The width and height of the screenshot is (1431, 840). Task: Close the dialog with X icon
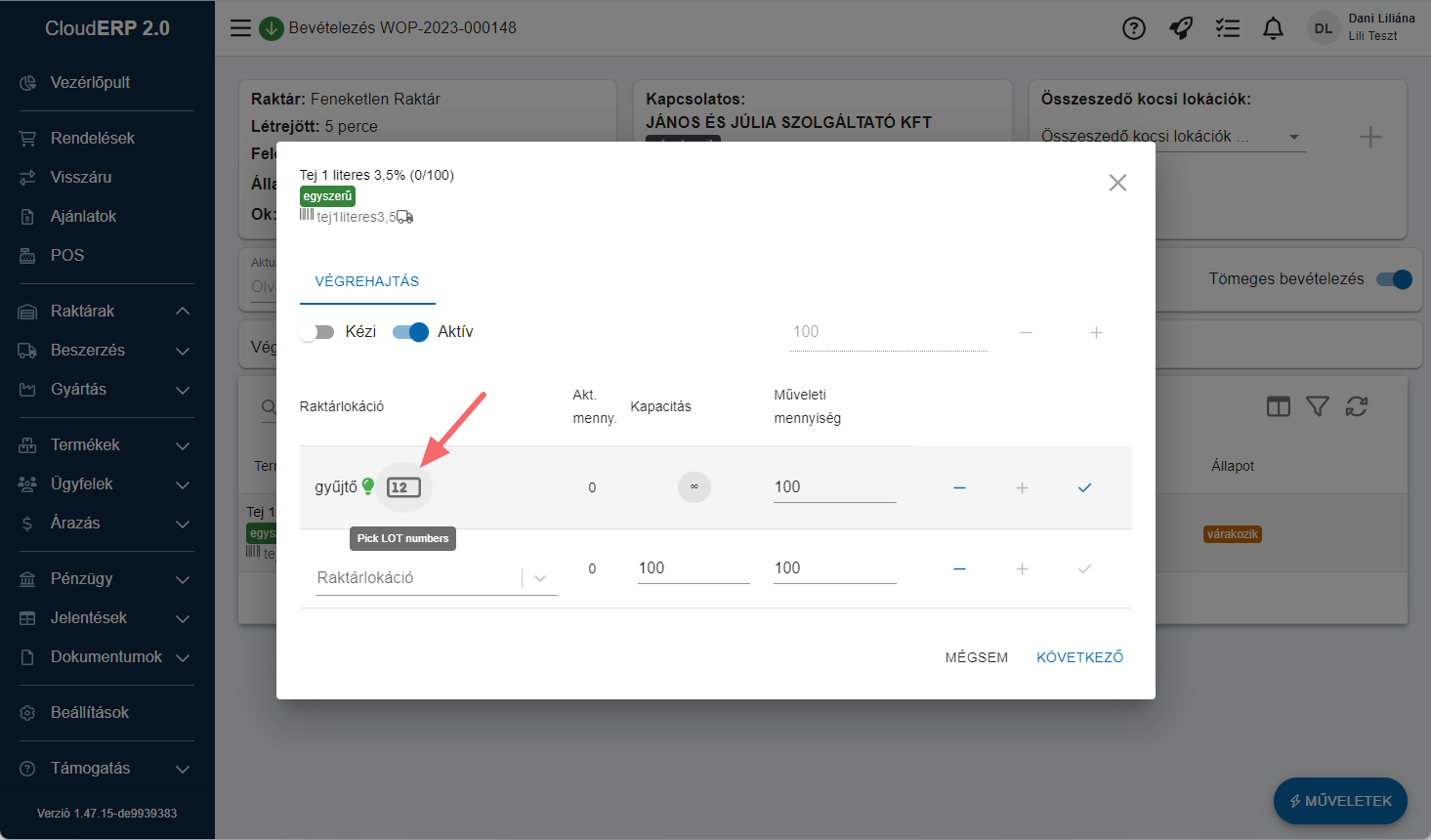tap(1117, 183)
